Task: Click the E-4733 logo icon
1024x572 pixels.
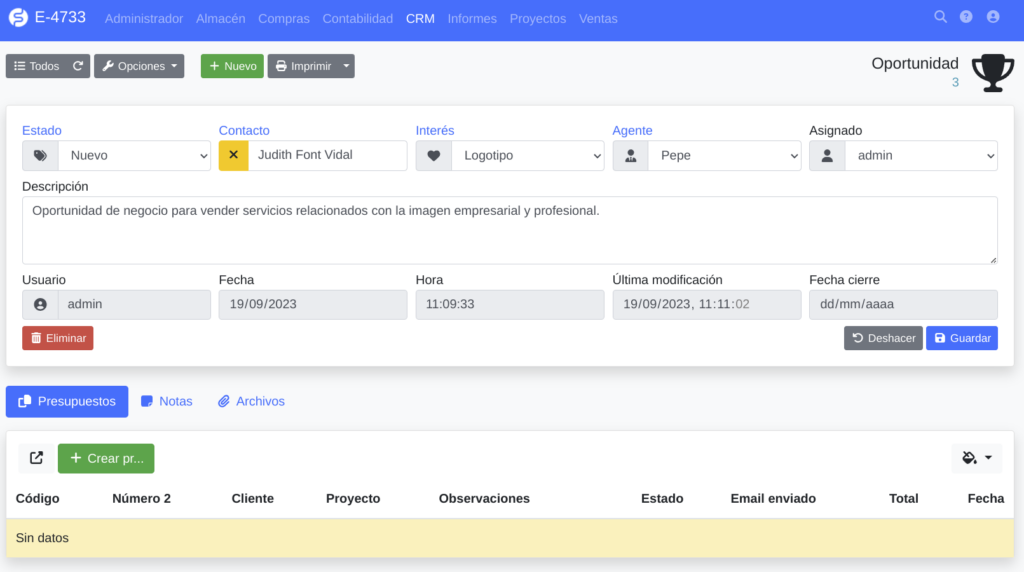Action: pyautogui.click(x=18, y=18)
